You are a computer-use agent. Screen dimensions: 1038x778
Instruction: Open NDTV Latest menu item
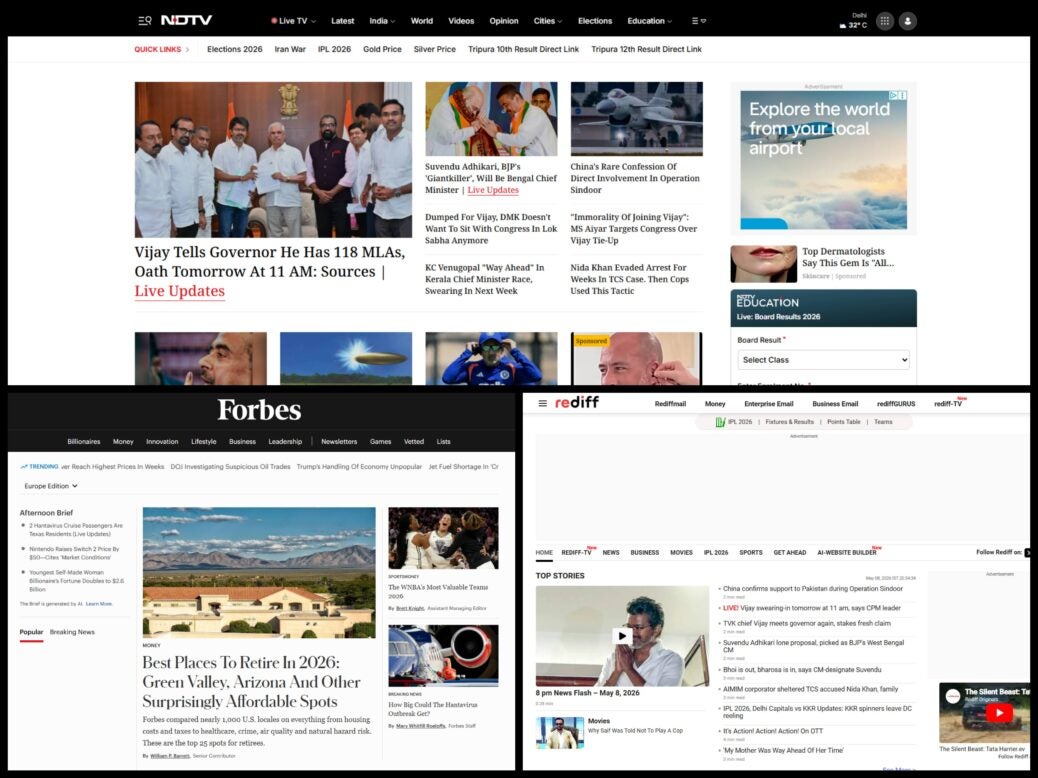coord(342,21)
